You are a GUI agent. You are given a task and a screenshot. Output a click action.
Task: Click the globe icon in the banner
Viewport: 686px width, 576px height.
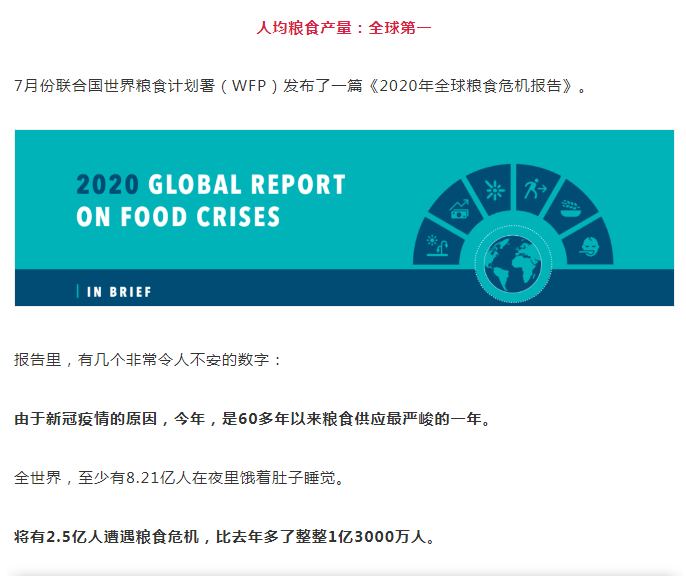(x=513, y=263)
